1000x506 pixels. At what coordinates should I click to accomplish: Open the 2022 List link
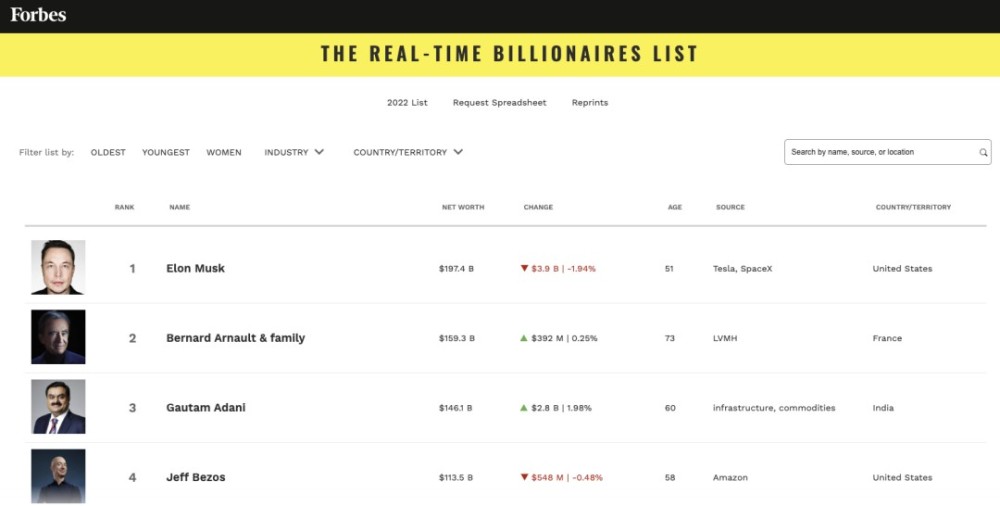tap(407, 103)
